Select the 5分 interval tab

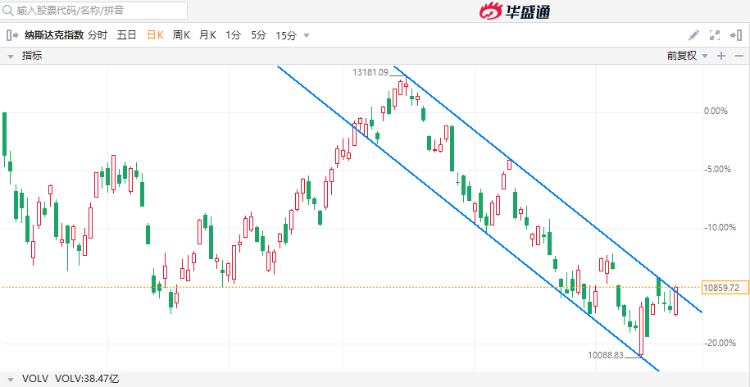point(258,35)
